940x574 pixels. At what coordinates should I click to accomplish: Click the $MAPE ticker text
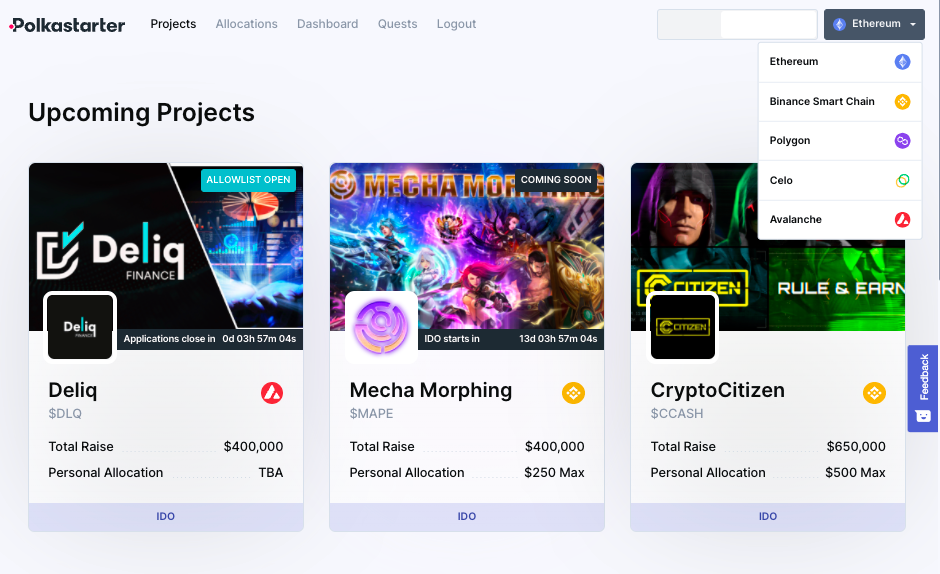[371, 414]
